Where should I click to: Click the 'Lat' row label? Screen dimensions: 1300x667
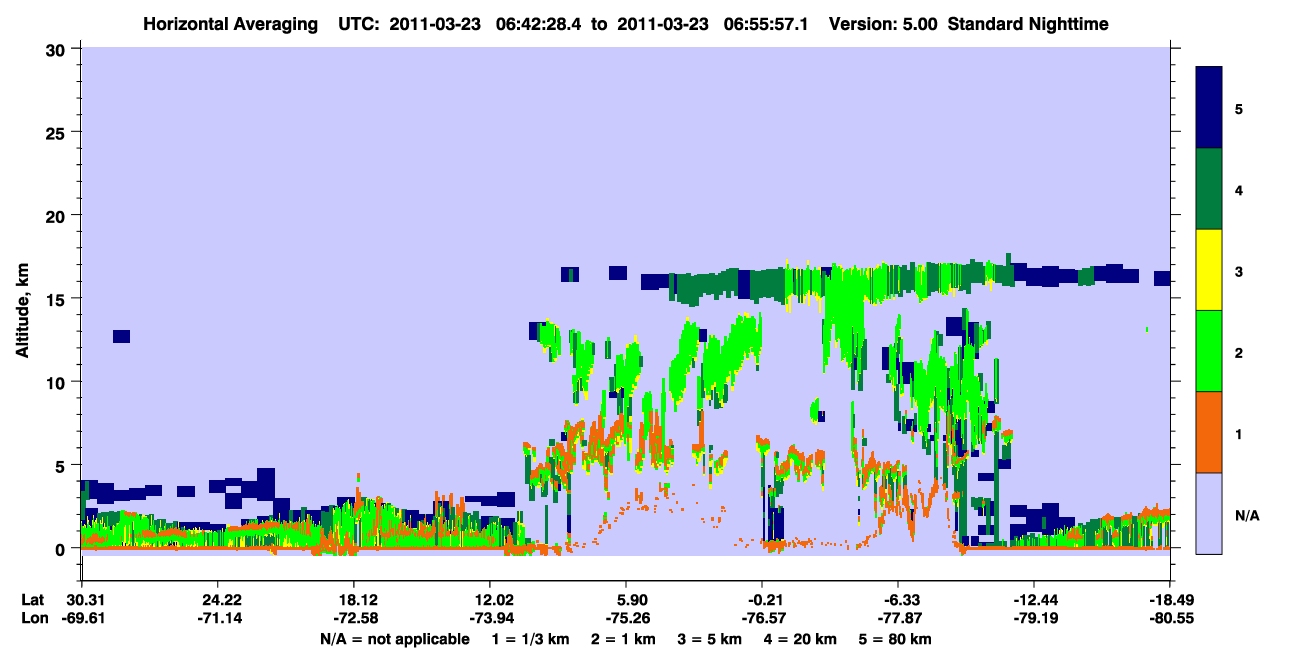coord(33,600)
